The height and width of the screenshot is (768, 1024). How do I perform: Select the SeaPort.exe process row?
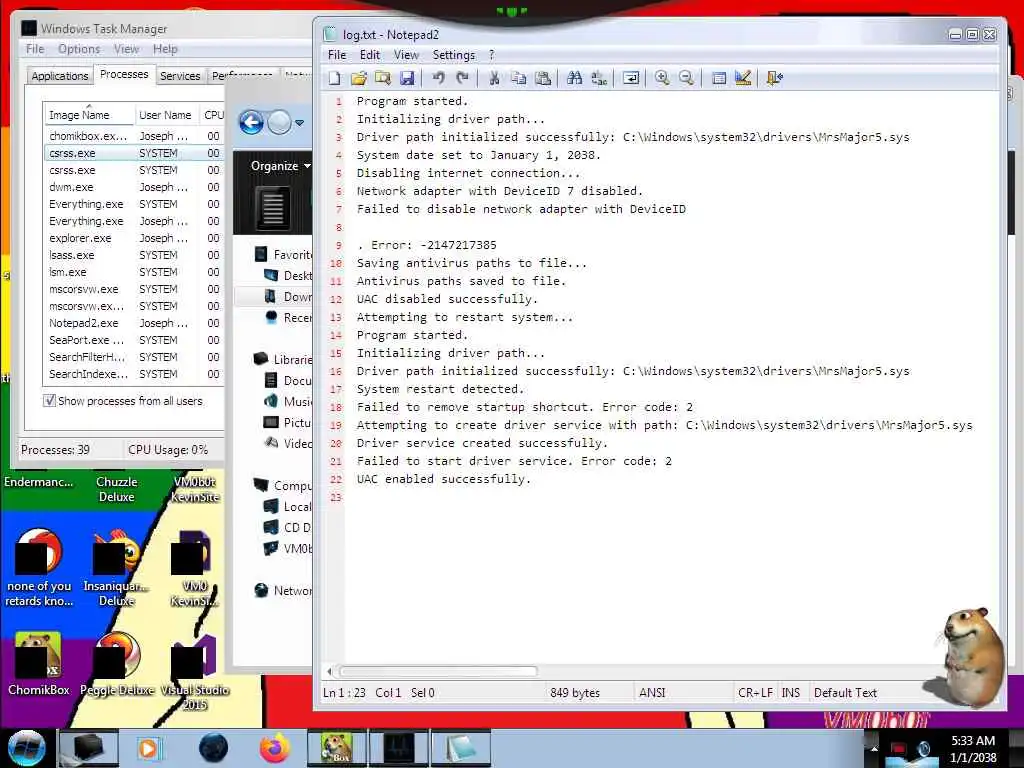134,340
